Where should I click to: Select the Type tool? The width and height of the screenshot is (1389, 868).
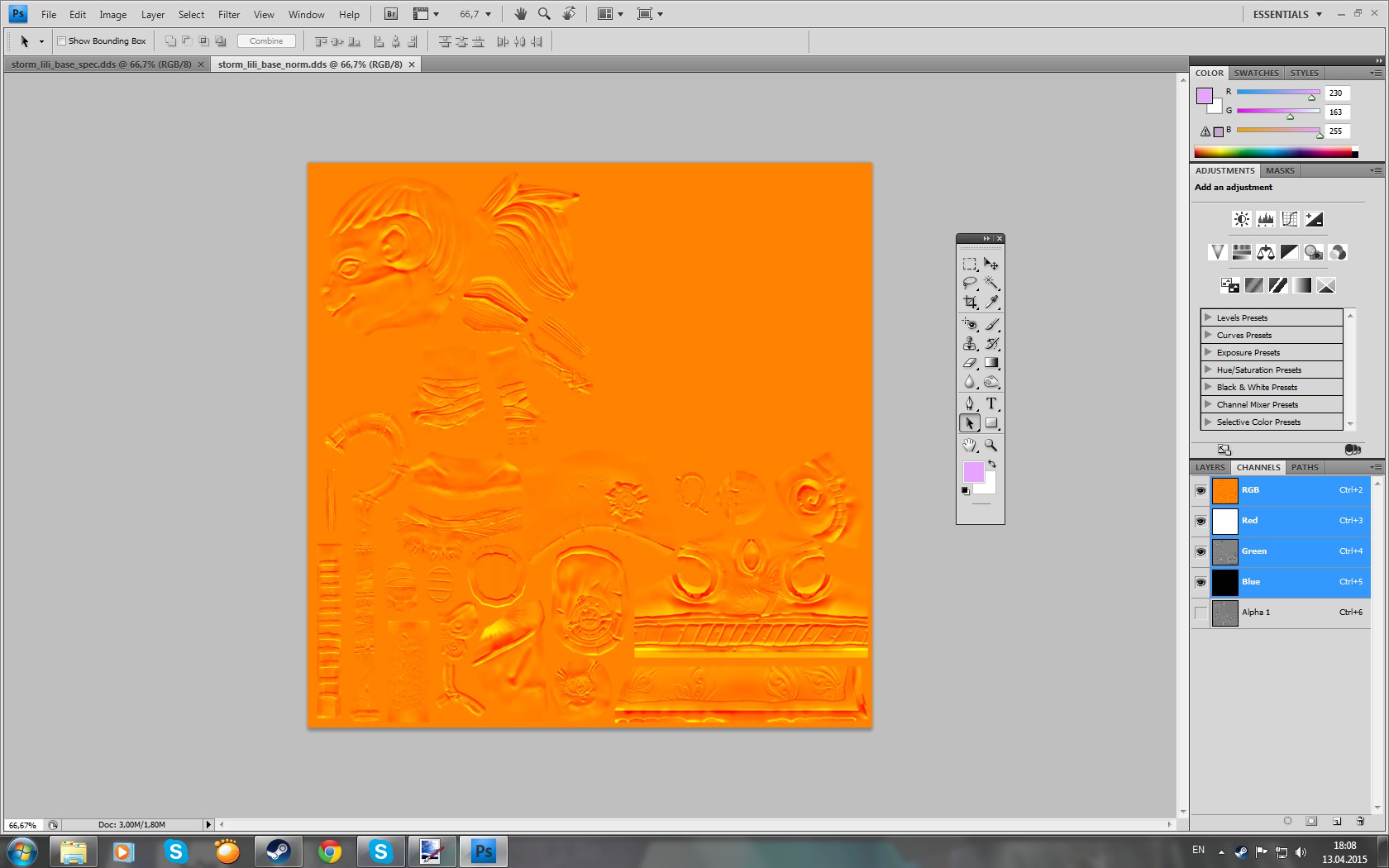pos(991,403)
